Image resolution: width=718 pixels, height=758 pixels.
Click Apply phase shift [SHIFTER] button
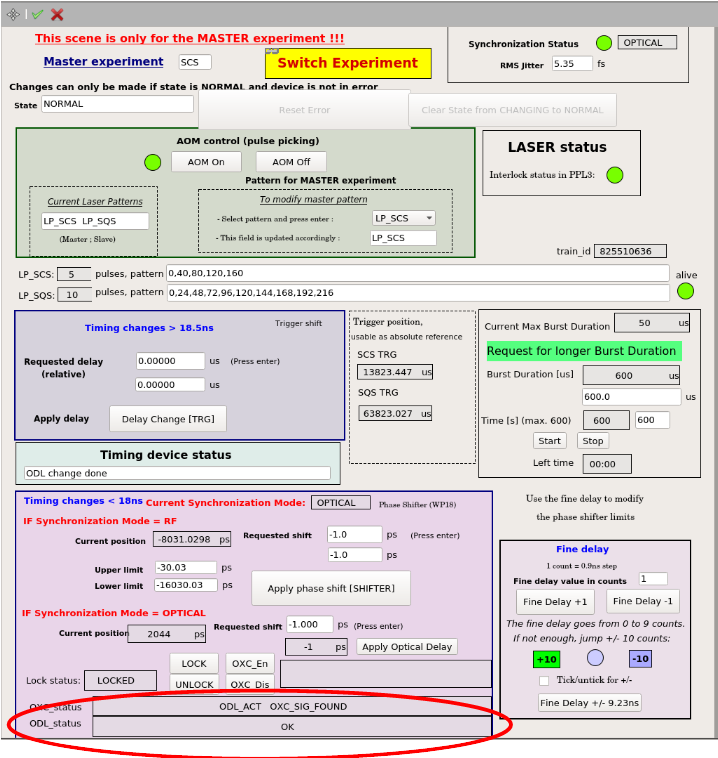(331, 588)
